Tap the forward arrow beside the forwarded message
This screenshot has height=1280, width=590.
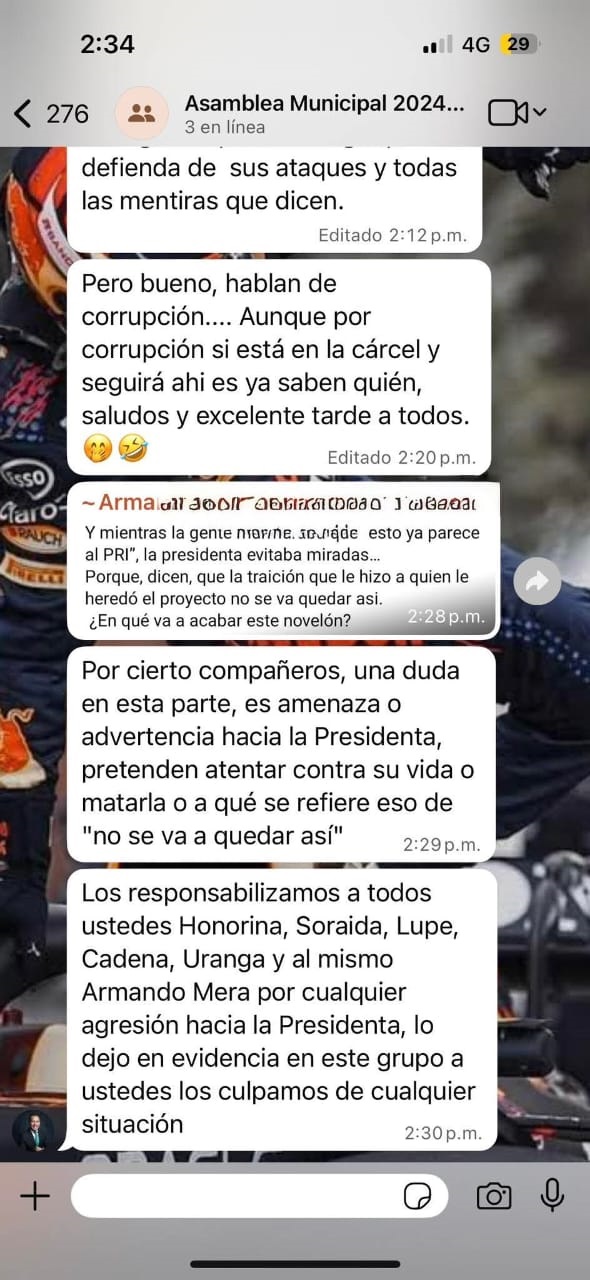[x=538, y=582]
